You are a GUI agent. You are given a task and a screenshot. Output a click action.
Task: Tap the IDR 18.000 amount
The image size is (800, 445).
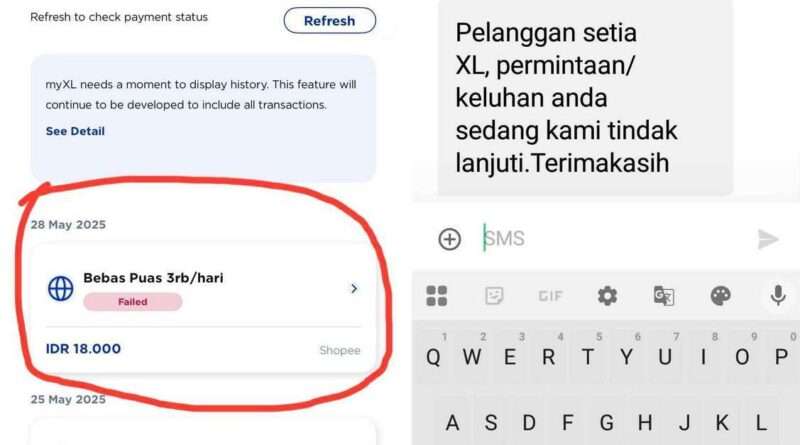(83, 349)
